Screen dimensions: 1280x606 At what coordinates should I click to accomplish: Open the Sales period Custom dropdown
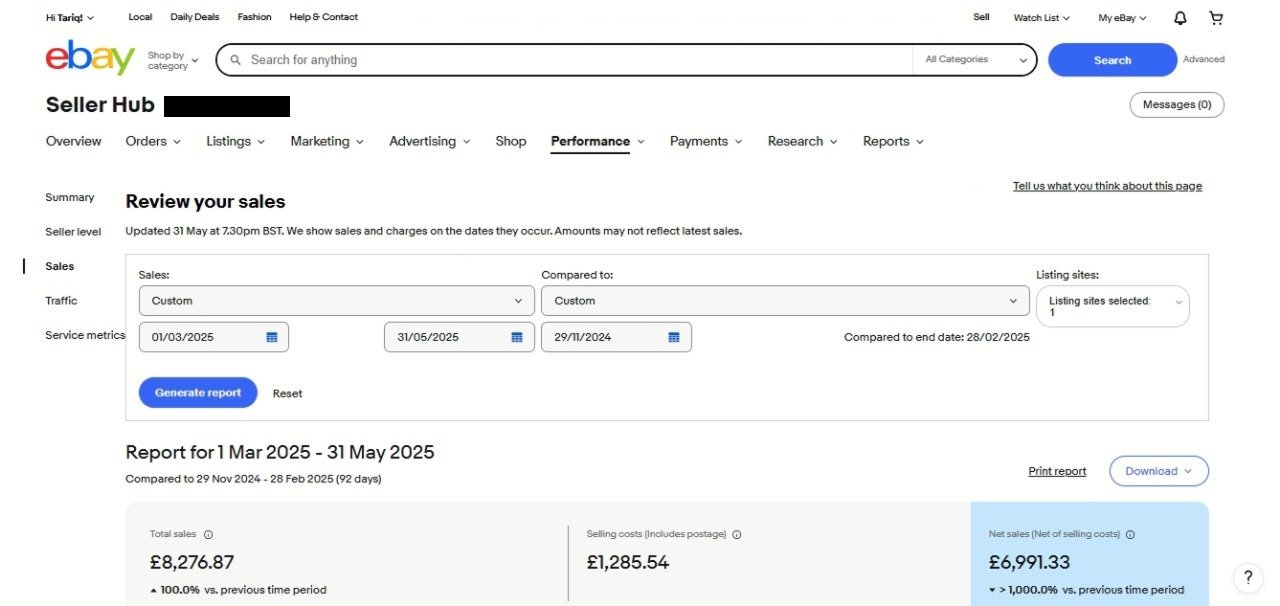pyautogui.click(x=337, y=301)
